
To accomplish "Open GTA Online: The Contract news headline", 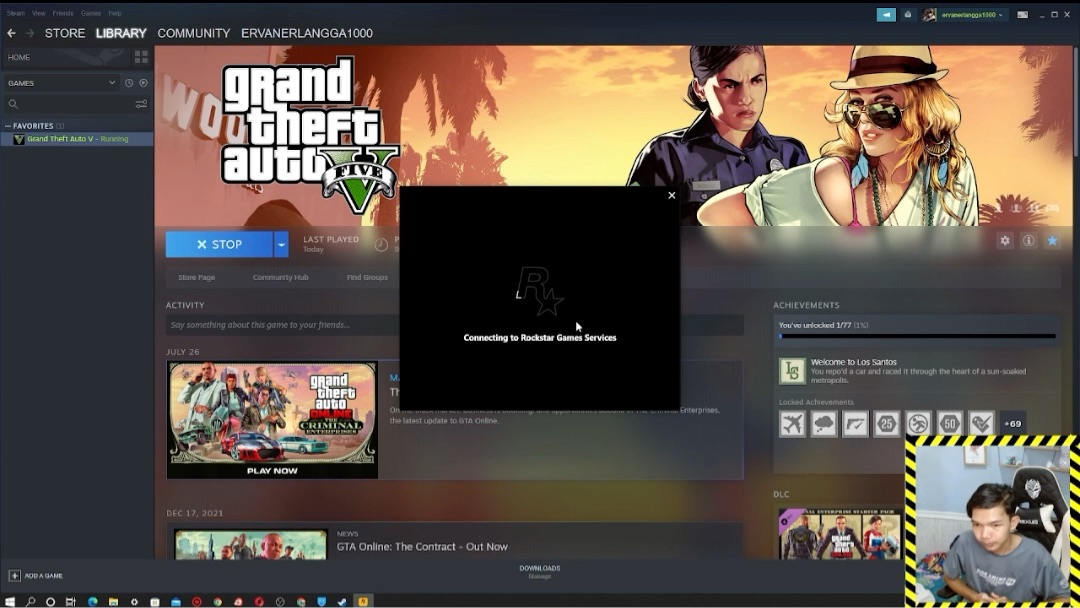I will tap(422, 547).
